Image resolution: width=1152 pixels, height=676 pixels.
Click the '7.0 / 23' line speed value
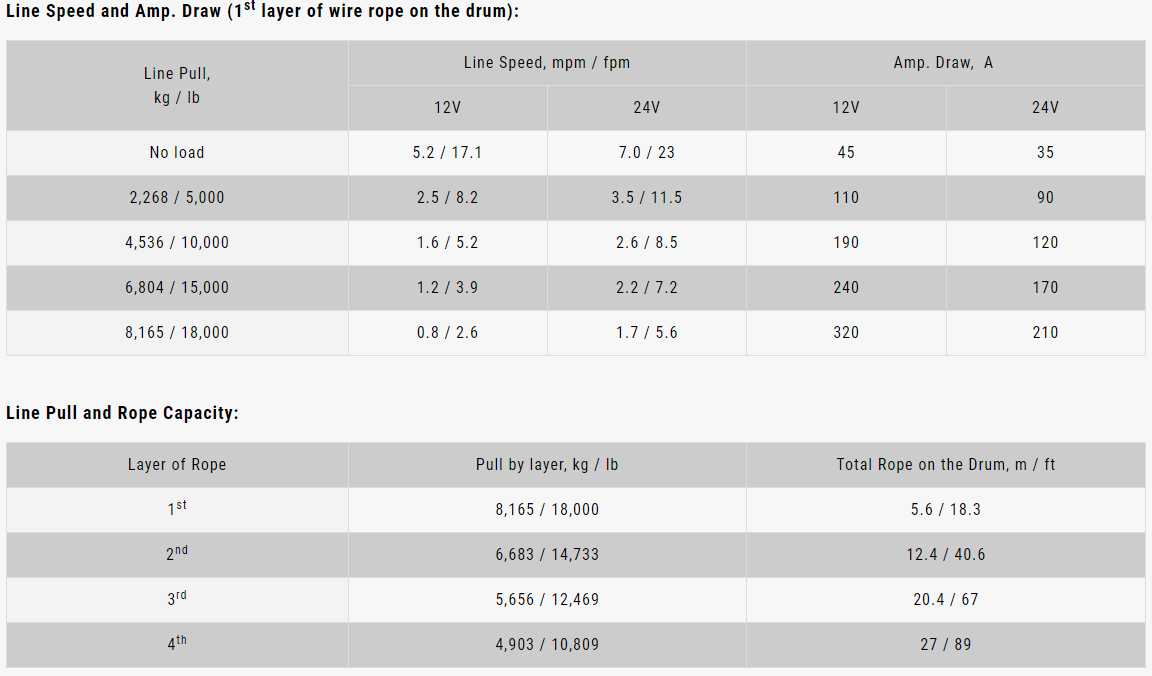[646, 153]
